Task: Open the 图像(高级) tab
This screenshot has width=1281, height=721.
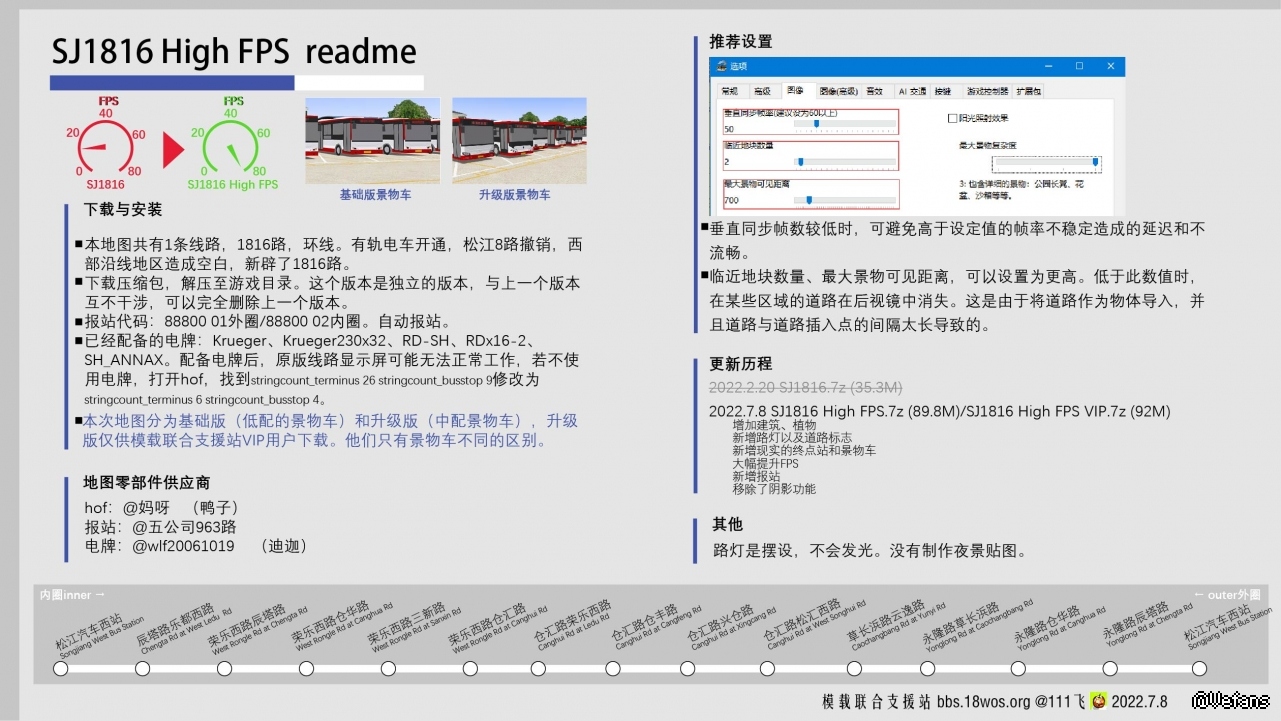Action: point(838,91)
